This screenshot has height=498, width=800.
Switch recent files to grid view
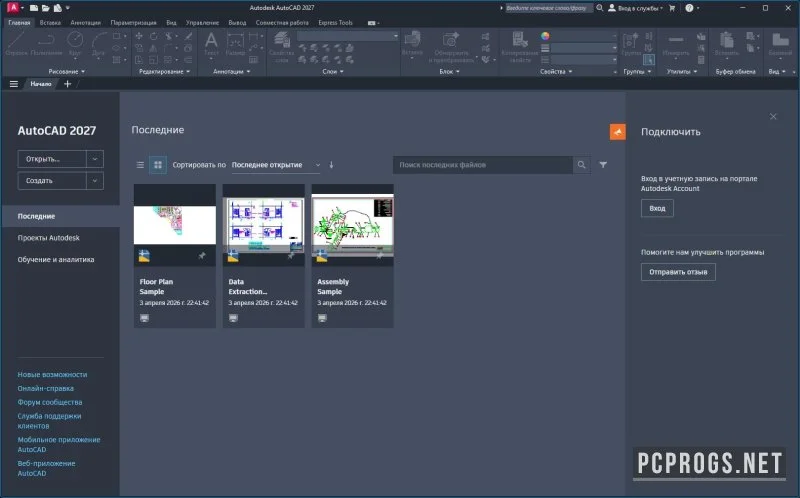(x=158, y=165)
